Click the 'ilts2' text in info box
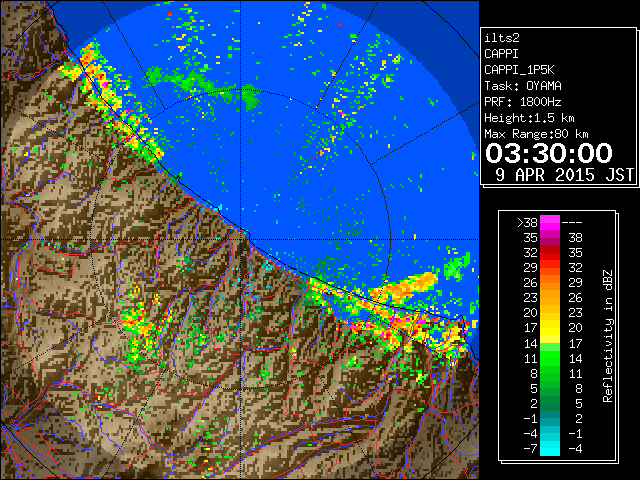The width and height of the screenshot is (640, 480). (x=502, y=38)
